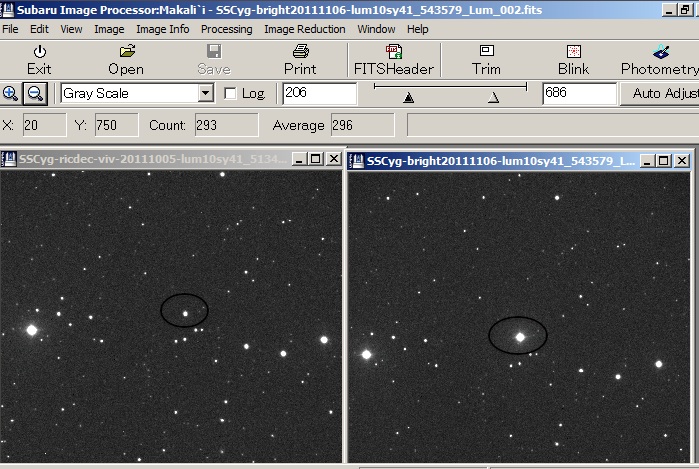Open the Image Reduction menu

(304, 29)
